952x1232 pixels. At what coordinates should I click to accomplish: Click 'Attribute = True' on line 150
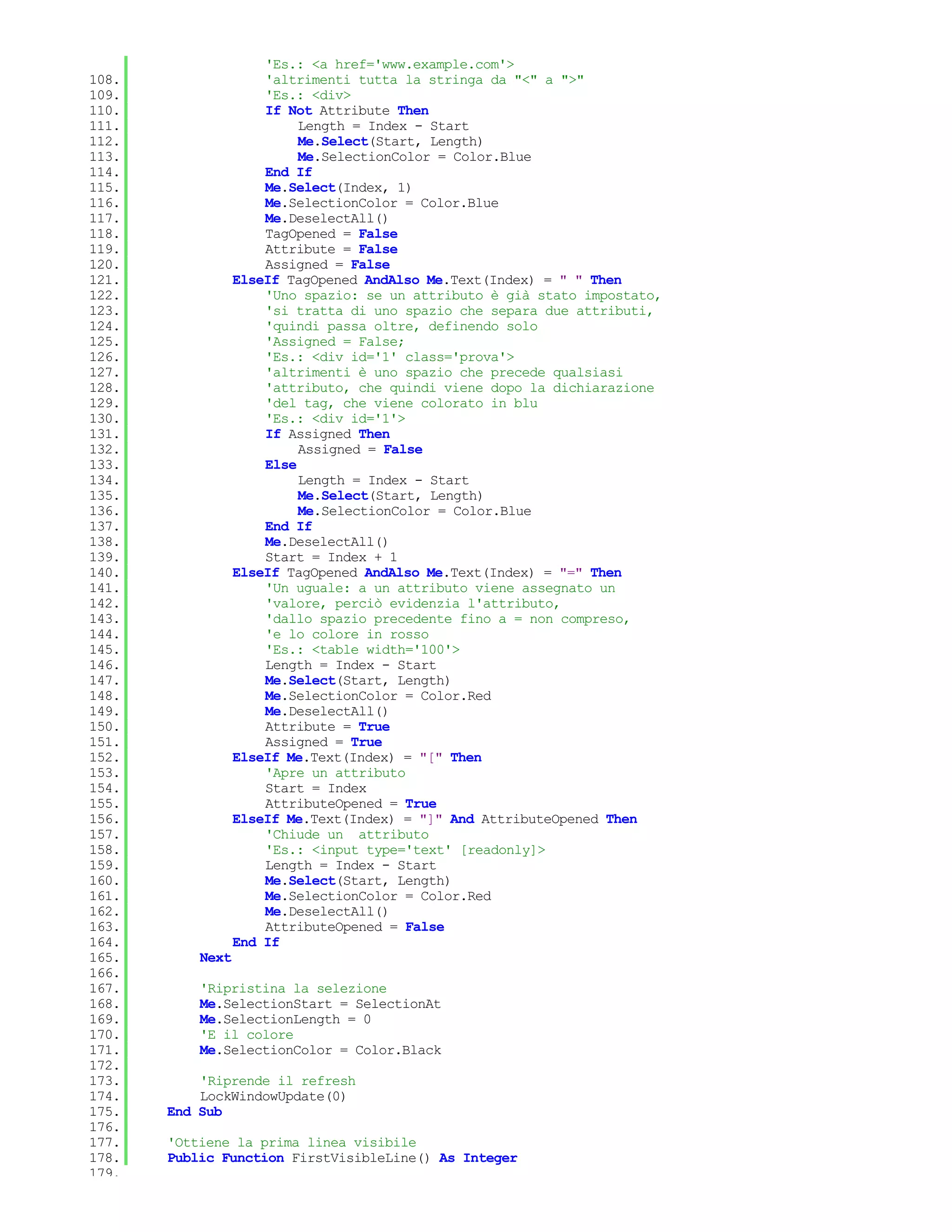click(327, 727)
